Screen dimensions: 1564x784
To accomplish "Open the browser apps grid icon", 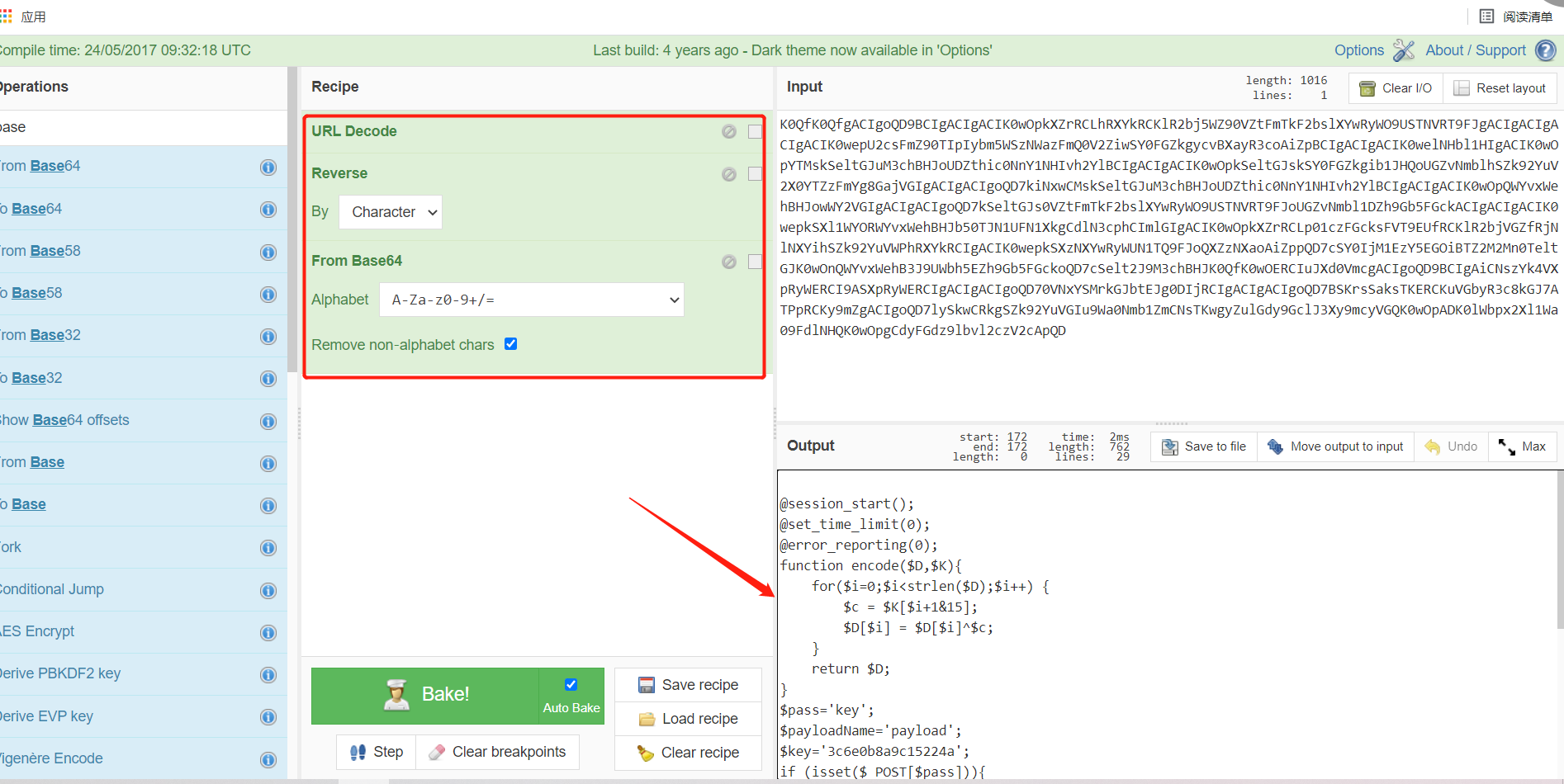I will 6,16.
